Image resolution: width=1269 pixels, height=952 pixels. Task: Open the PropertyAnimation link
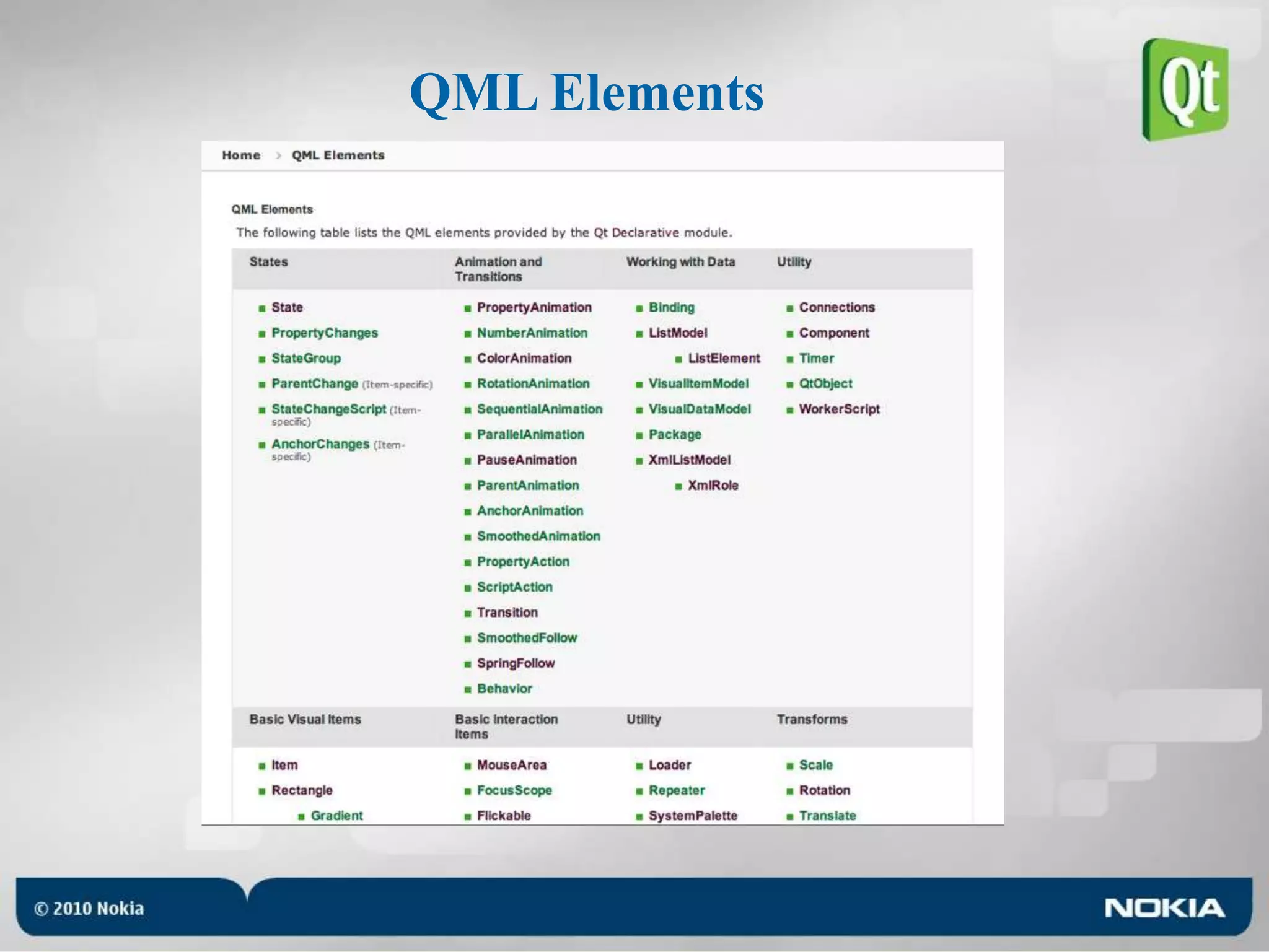tap(534, 307)
